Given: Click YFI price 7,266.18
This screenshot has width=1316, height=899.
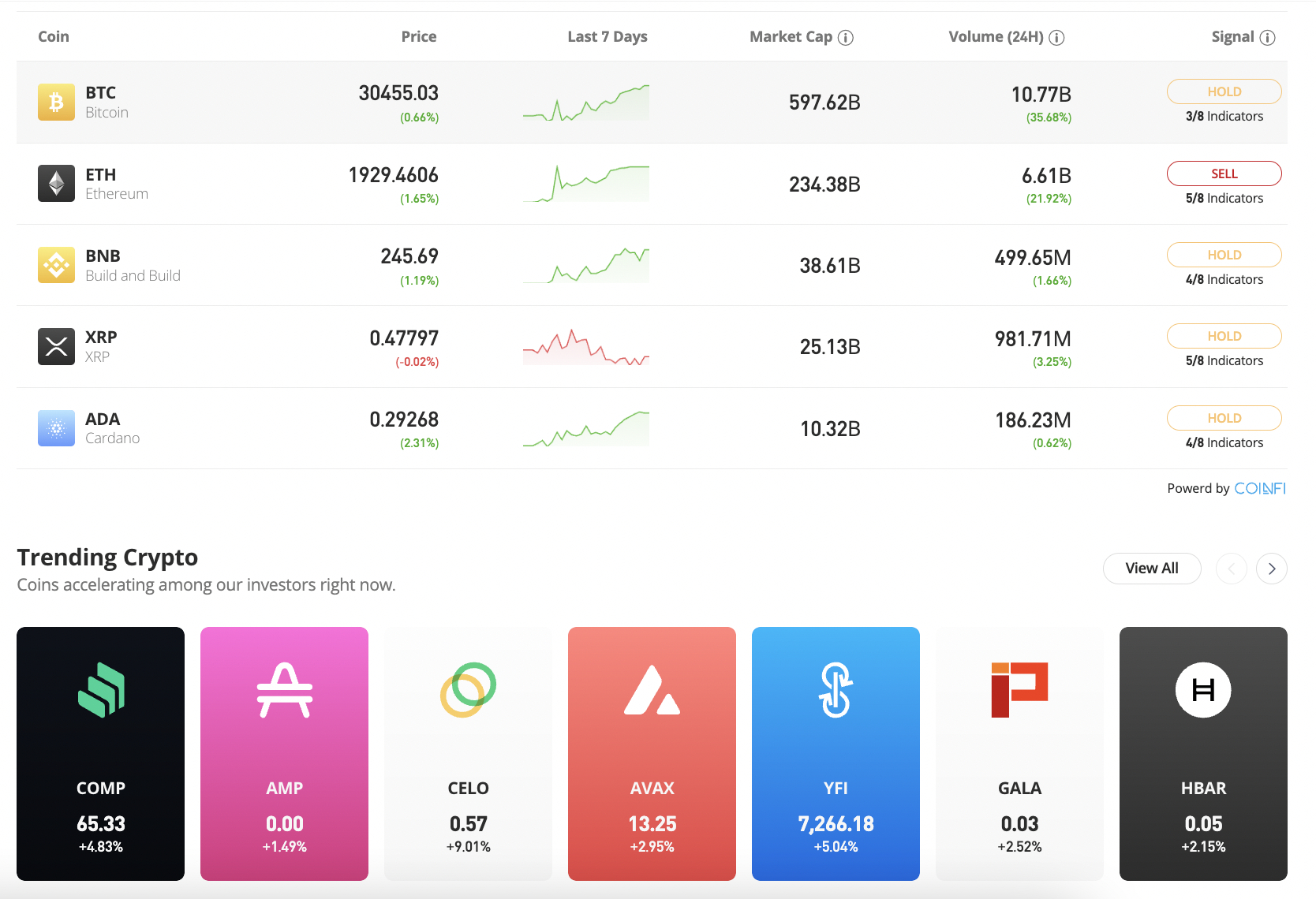Looking at the screenshot, I should pos(836,824).
